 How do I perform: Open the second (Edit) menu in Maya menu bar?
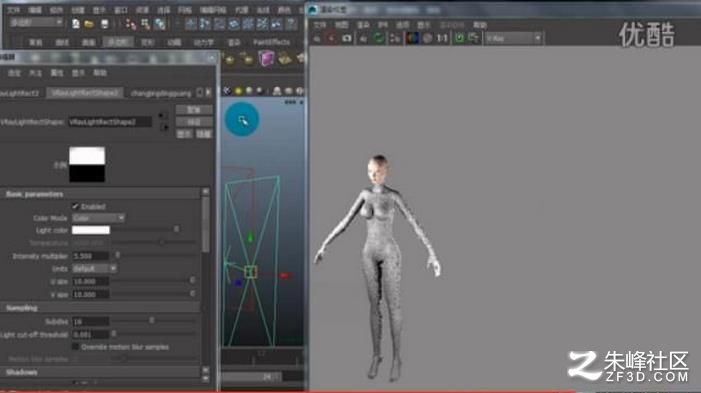[35, 9]
